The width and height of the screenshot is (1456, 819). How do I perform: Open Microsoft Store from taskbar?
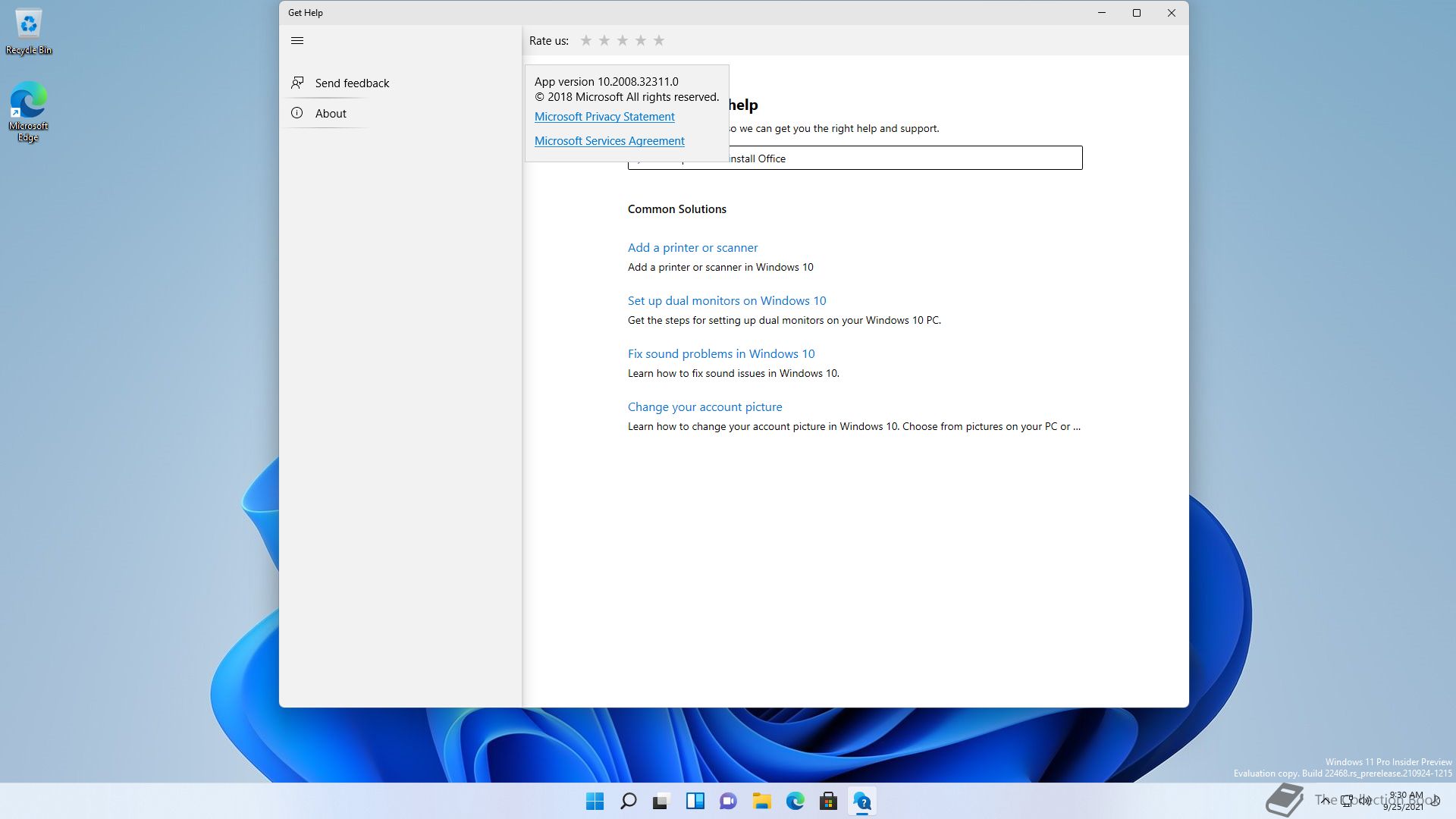(829, 801)
